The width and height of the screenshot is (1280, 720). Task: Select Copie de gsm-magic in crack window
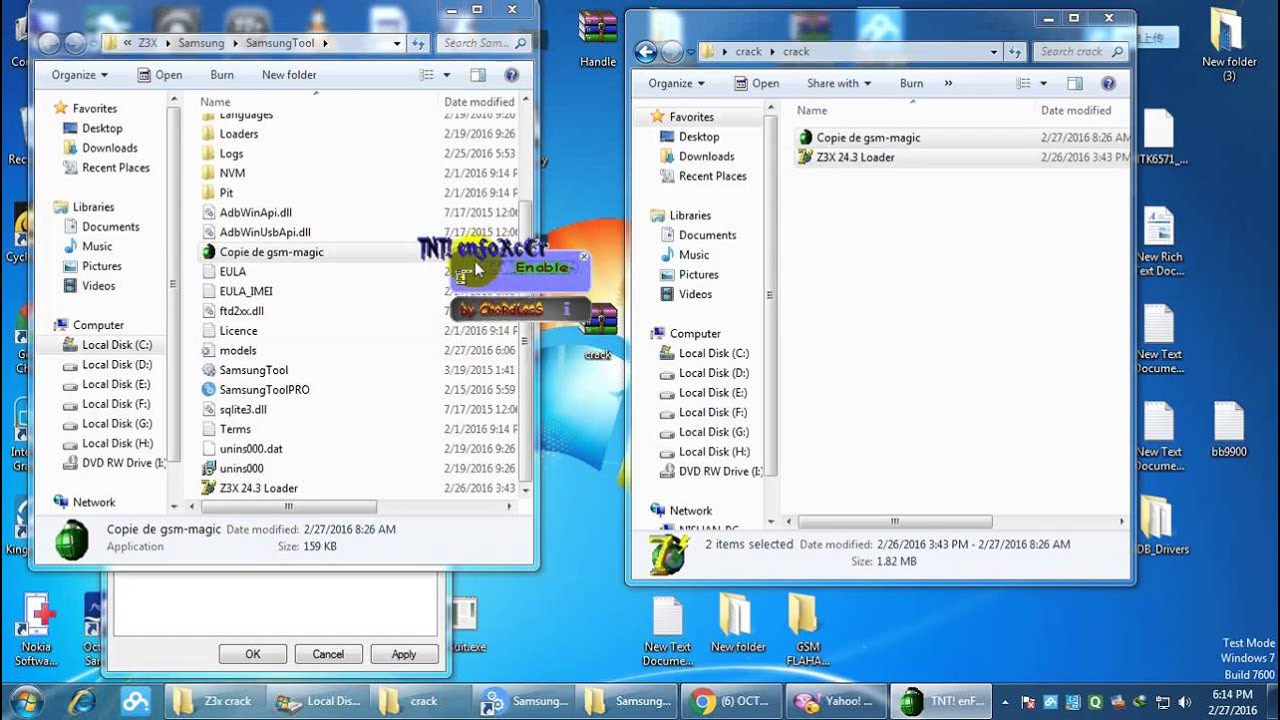[859, 138]
